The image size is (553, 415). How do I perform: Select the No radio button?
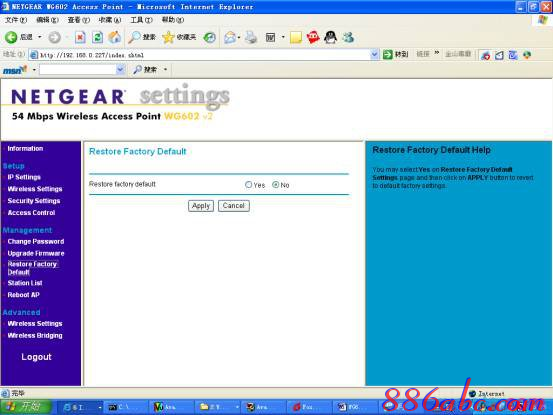(x=275, y=184)
